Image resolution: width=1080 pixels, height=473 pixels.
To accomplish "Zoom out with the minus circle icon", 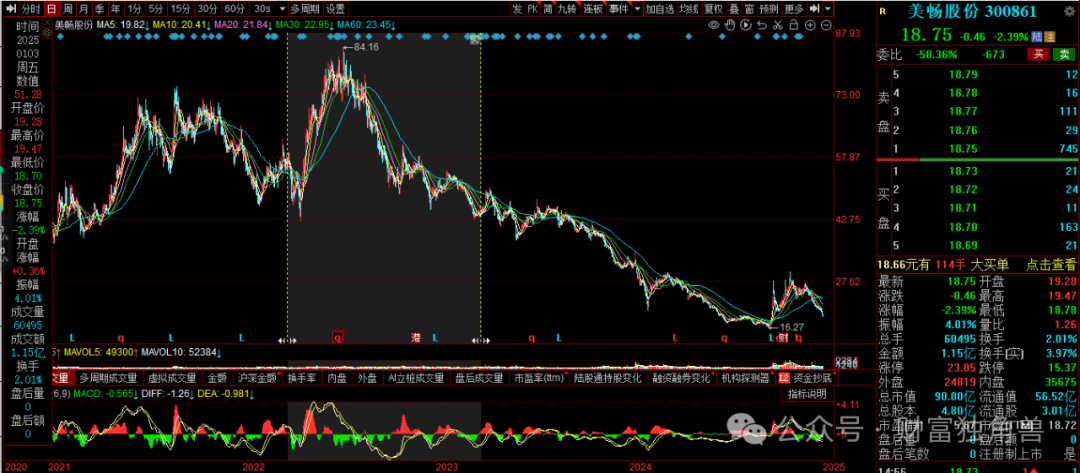I will 826,25.
